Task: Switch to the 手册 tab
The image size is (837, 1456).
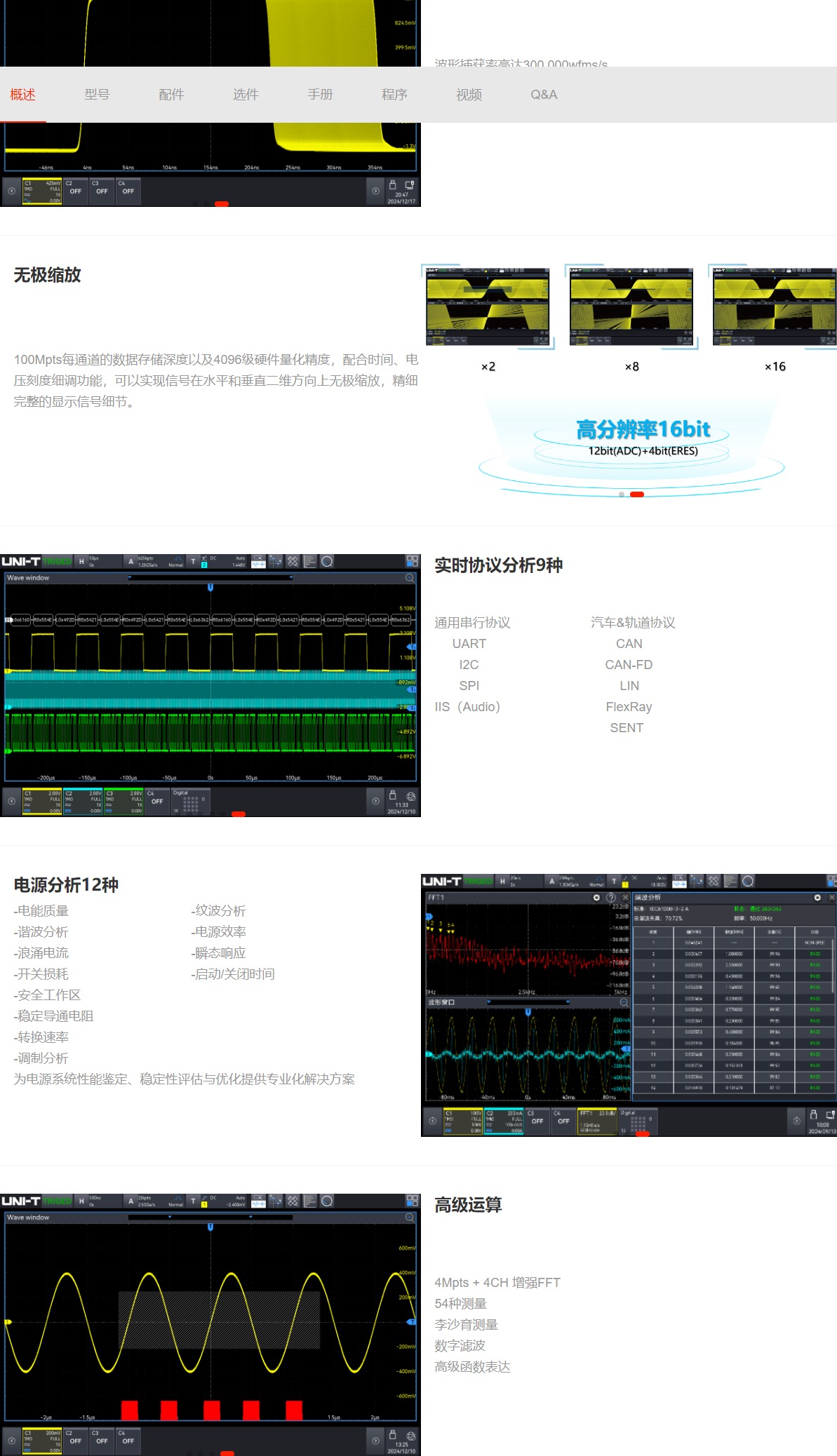Action: click(320, 95)
